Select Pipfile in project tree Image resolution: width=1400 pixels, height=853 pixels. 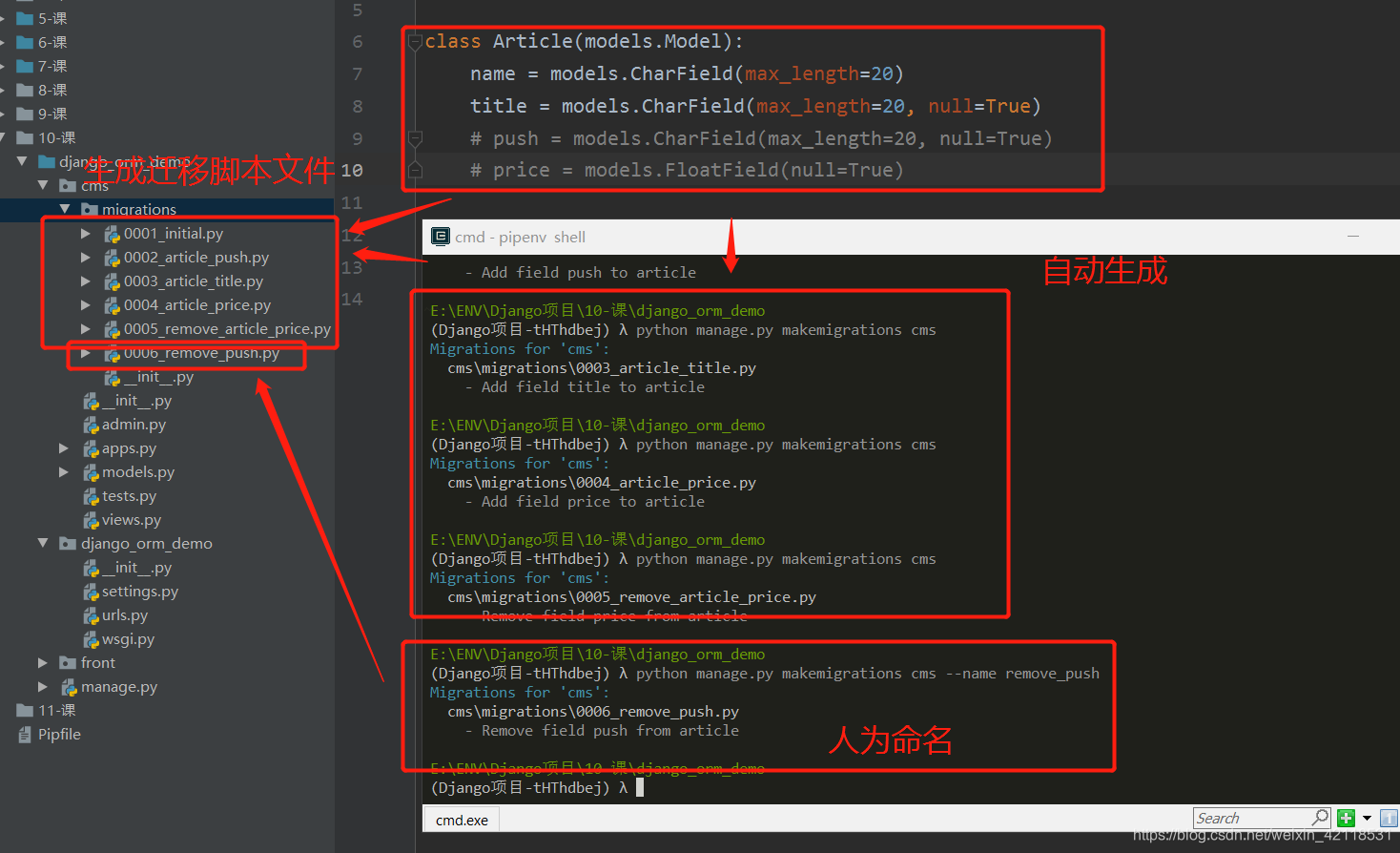pos(59,735)
